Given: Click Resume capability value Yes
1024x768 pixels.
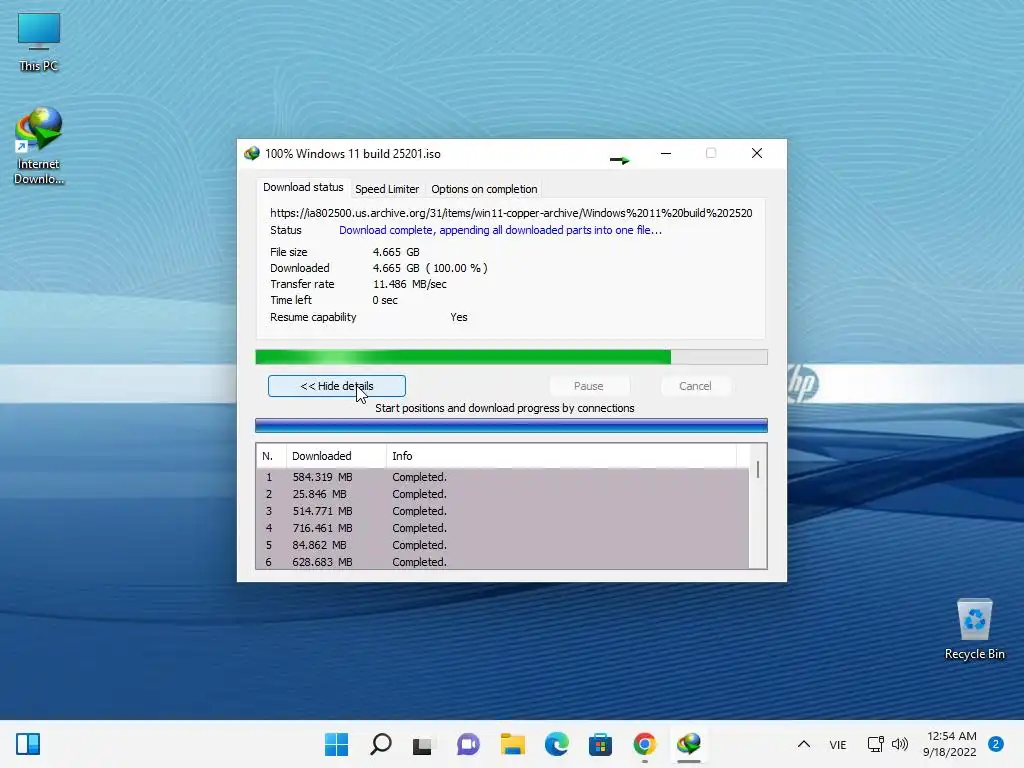Looking at the screenshot, I should coord(458,317).
